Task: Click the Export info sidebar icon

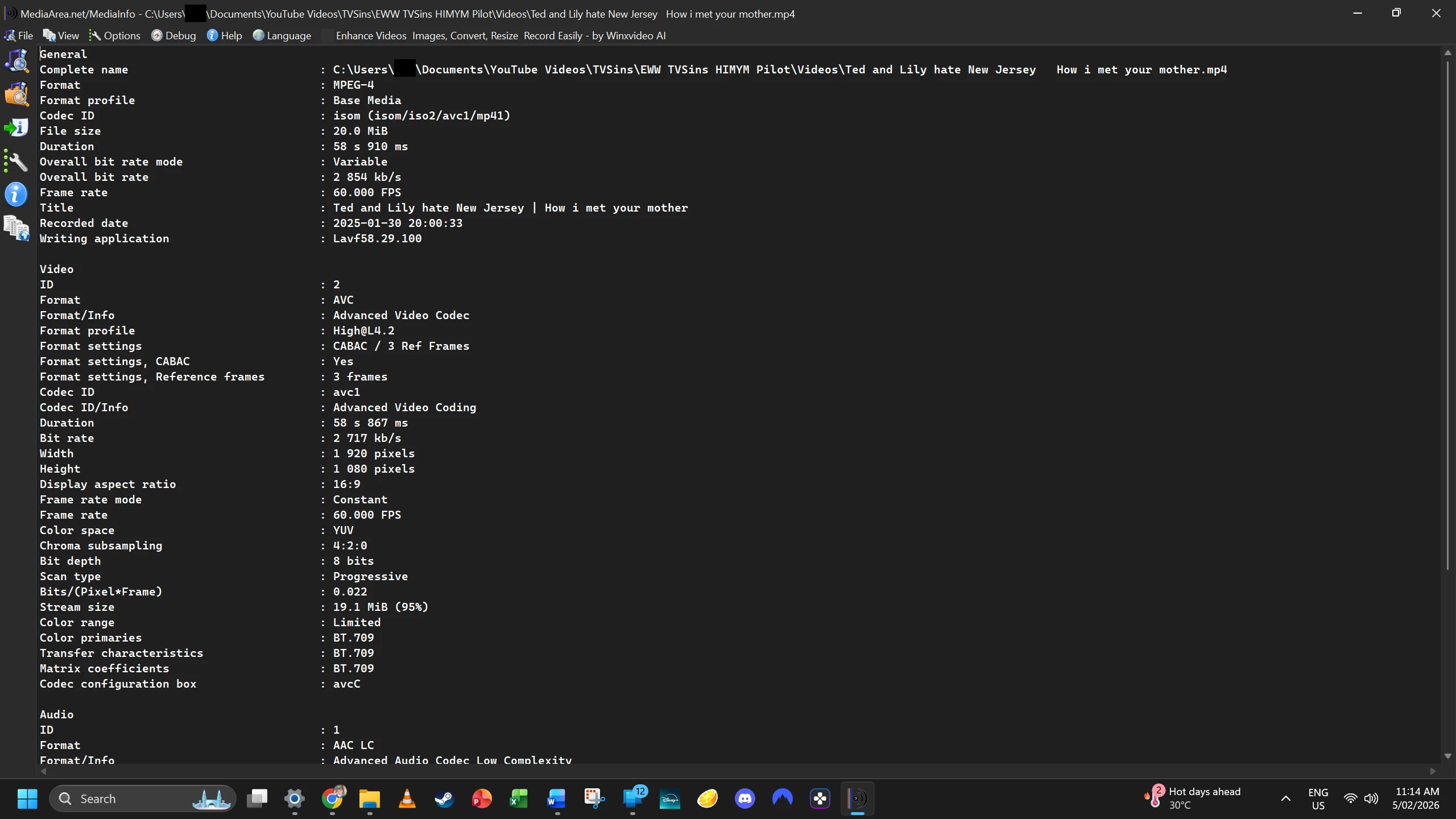Action: [16, 128]
